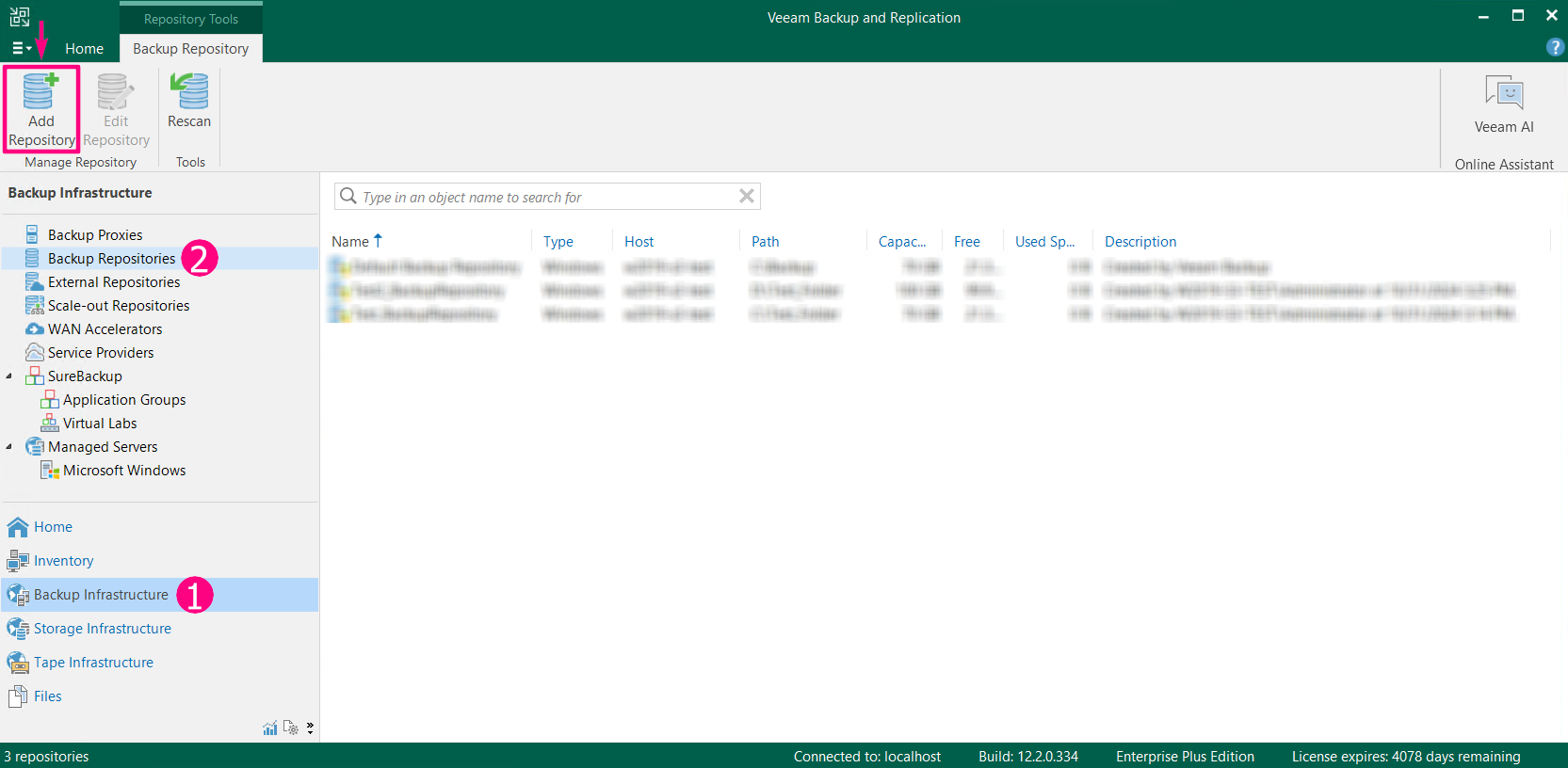
Task: Run Rescan from the Tools group
Action: pyautogui.click(x=189, y=101)
